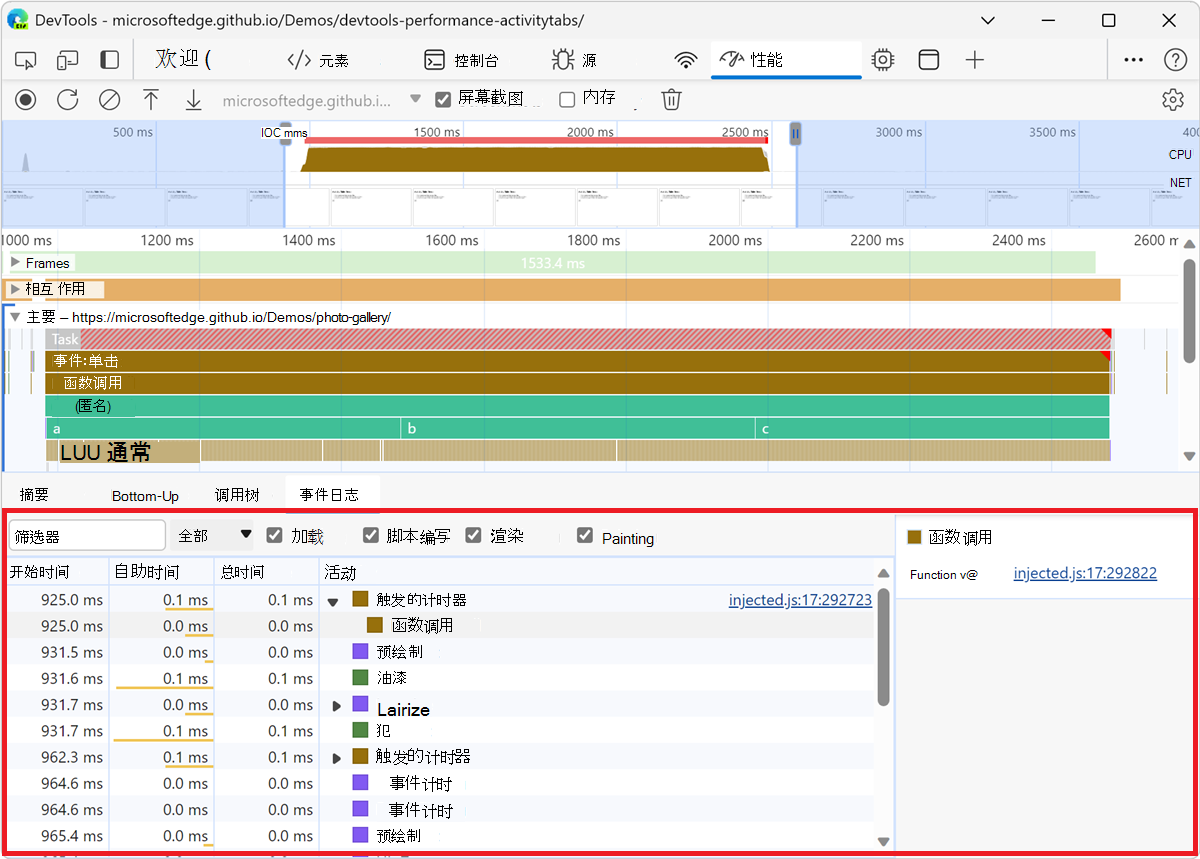
Task: Select function b in flame chart
Action: pos(578,428)
